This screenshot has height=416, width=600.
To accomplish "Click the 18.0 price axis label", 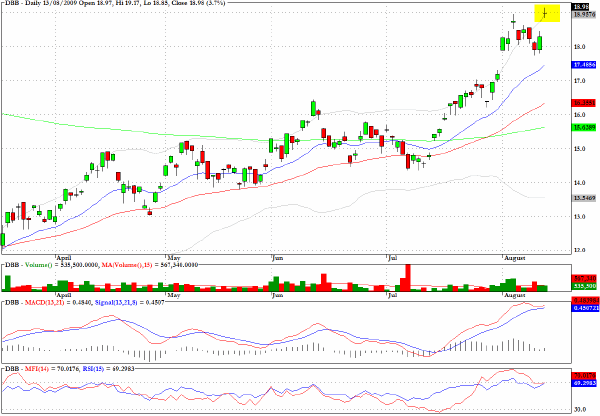I will [579, 47].
